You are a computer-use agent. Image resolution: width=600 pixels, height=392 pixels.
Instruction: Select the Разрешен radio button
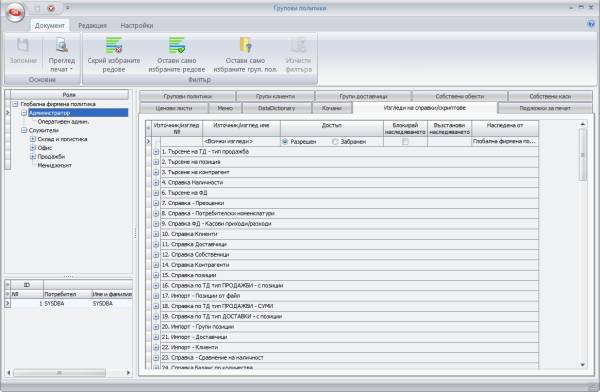tap(285, 142)
